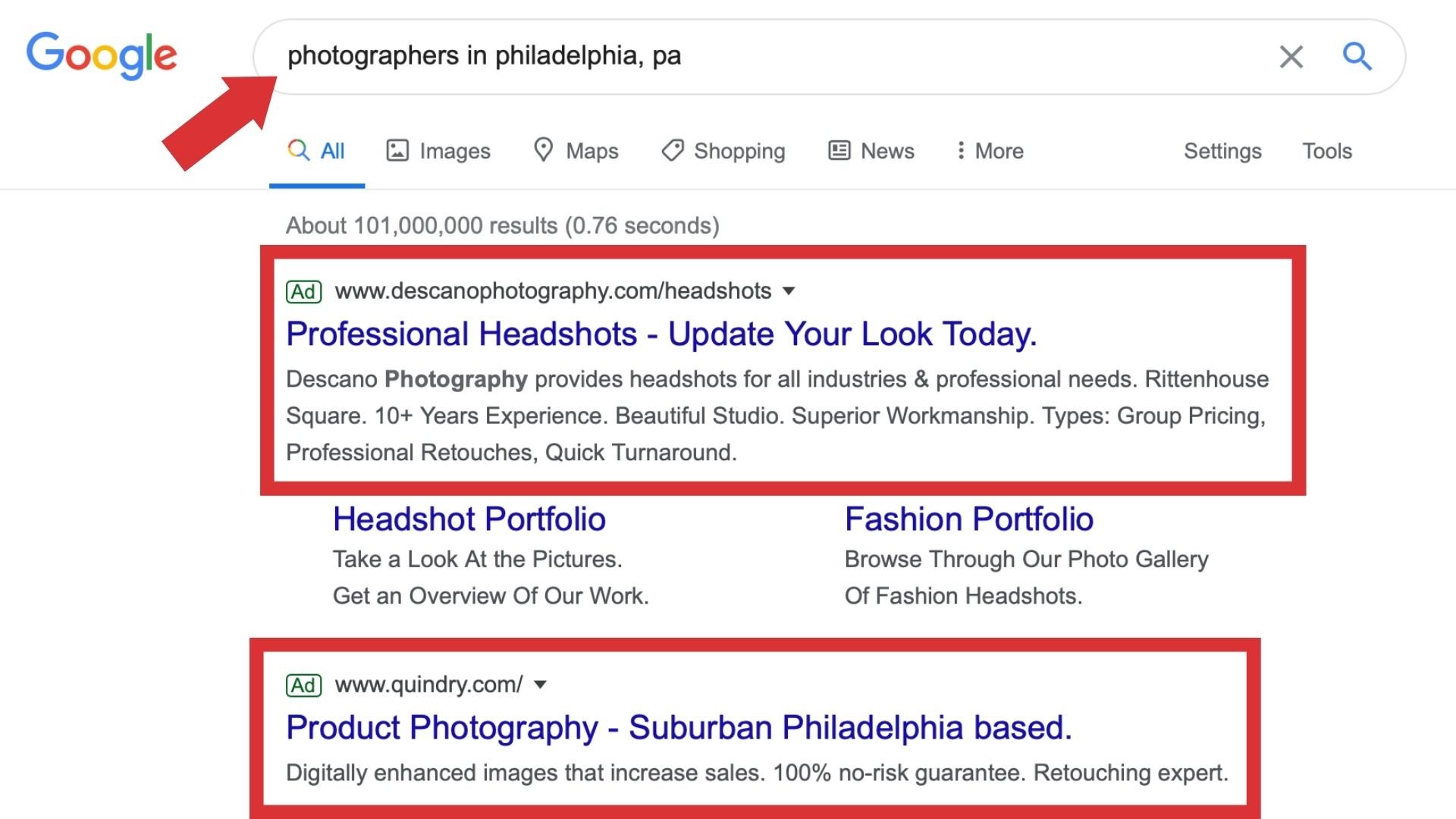
Task: Go to the Shopping tab
Action: pos(723,151)
